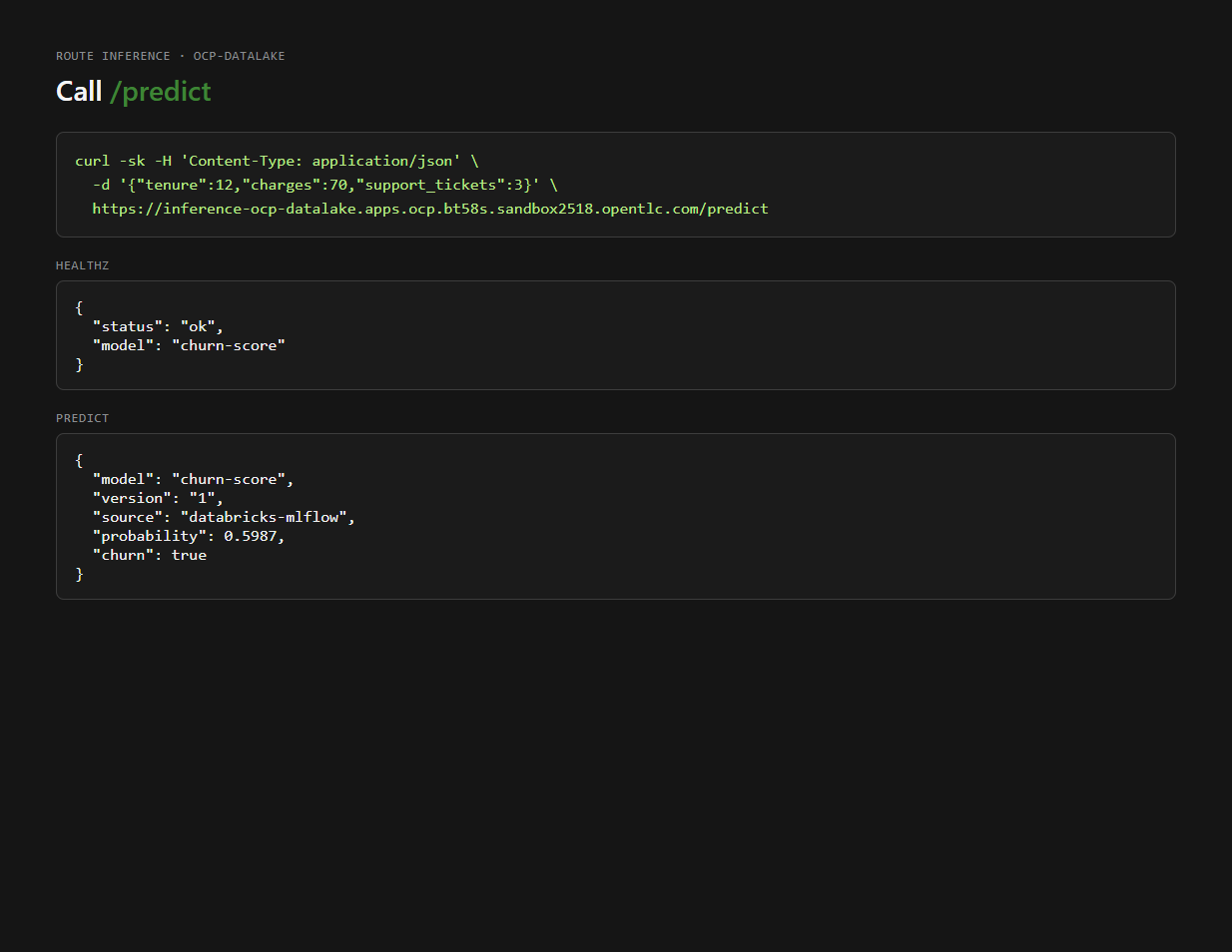Image resolution: width=1232 pixels, height=952 pixels.
Task: Click the "churn": true line
Action: click(x=150, y=555)
